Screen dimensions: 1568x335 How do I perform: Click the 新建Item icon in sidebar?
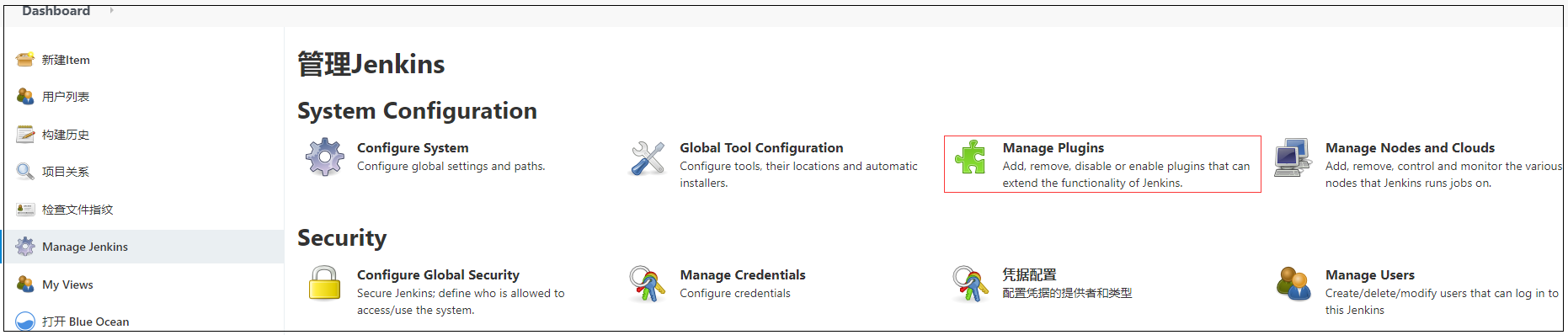tap(25, 60)
